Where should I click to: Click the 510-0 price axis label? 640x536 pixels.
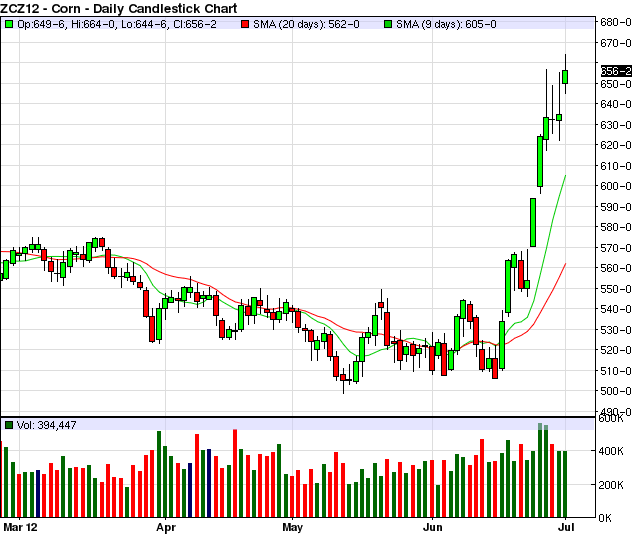pos(616,371)
